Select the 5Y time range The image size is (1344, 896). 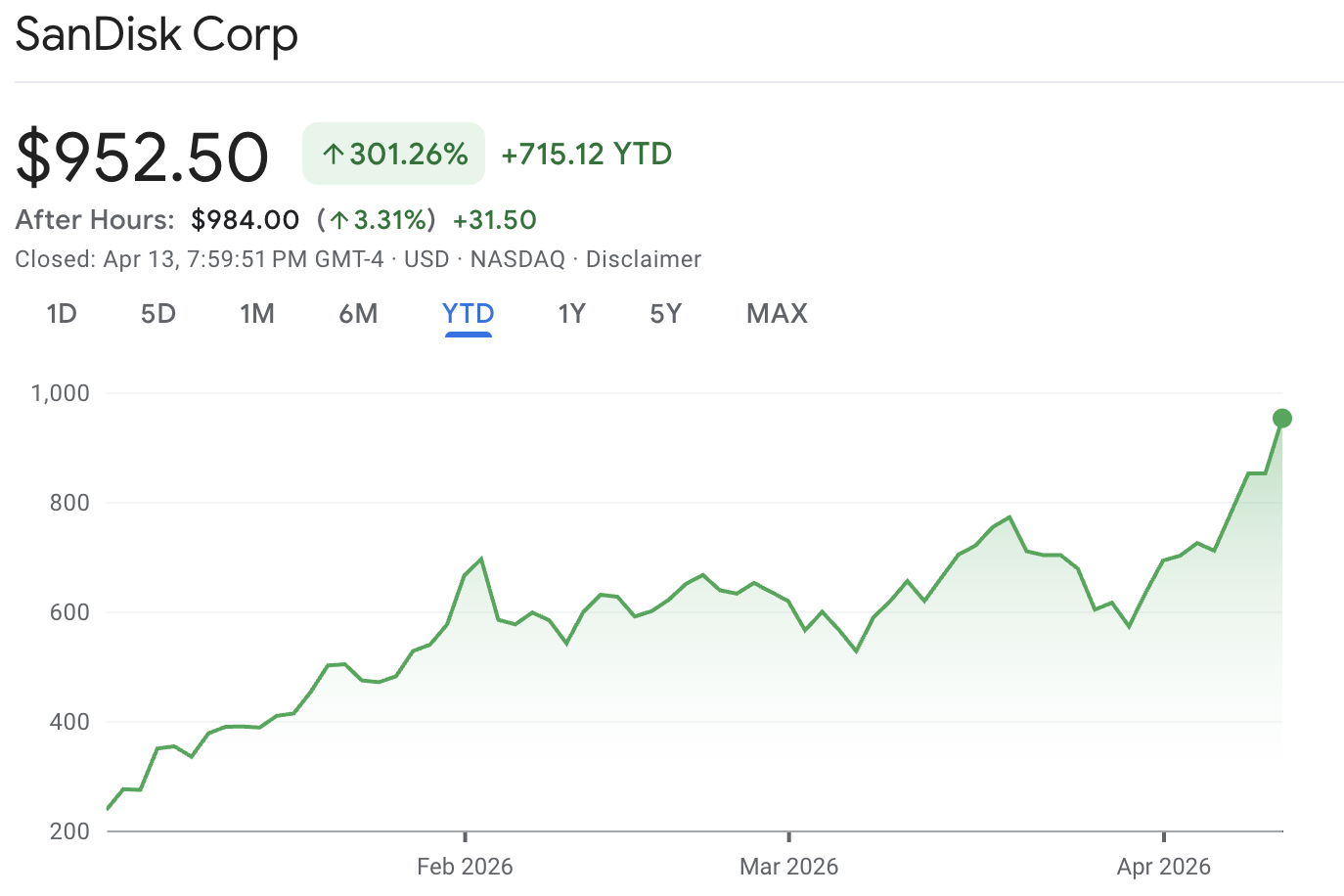click(x=665, y=314)
